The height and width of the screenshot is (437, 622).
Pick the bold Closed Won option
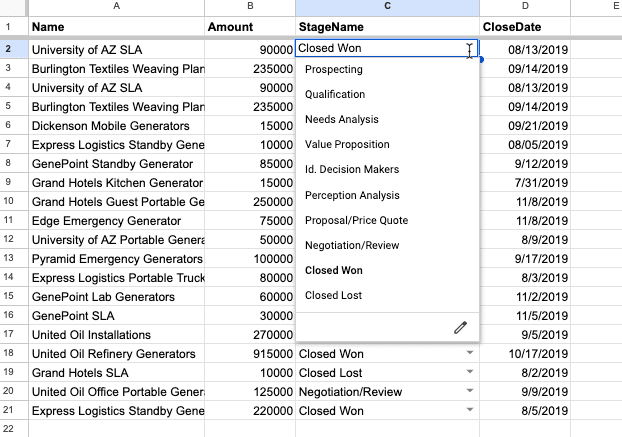point(334,270)
